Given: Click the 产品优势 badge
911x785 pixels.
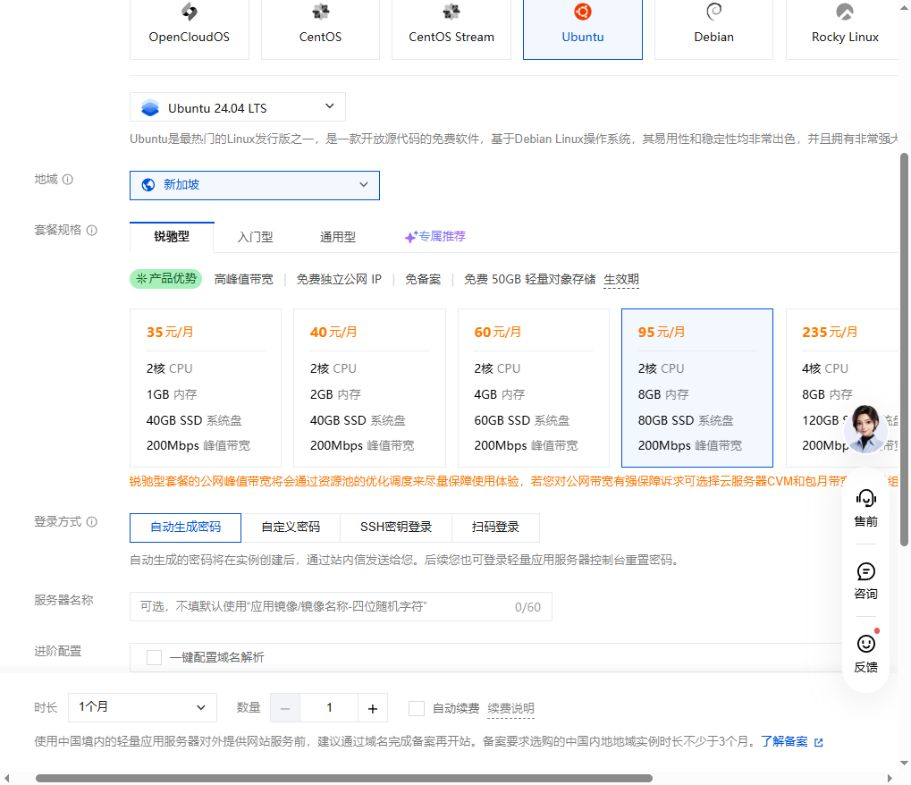Looking at the screenshot, I should 166,279.
